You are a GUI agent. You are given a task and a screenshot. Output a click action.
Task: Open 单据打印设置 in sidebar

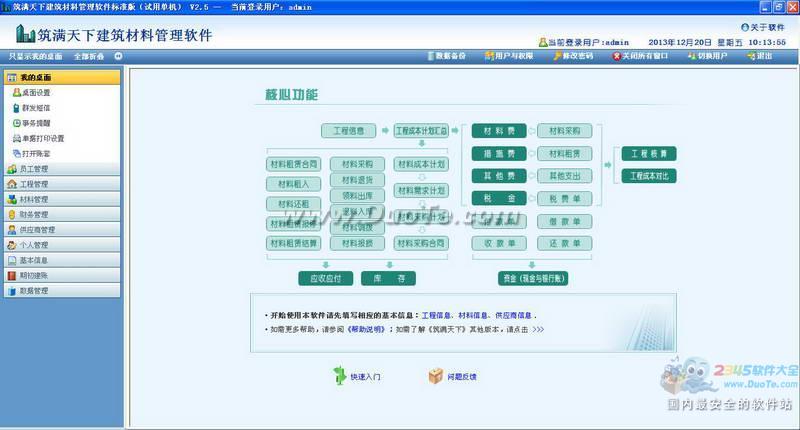39,138
